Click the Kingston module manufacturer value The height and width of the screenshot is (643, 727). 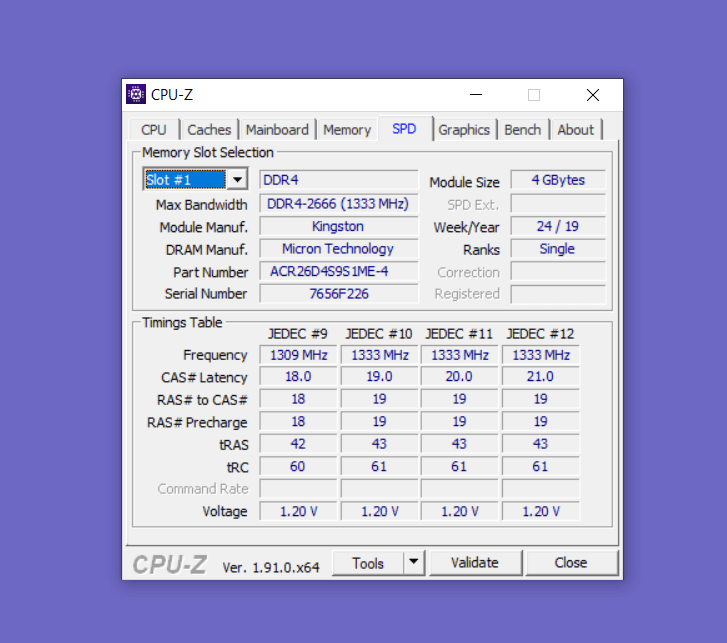pyautogui.click(x=339, y=226)
